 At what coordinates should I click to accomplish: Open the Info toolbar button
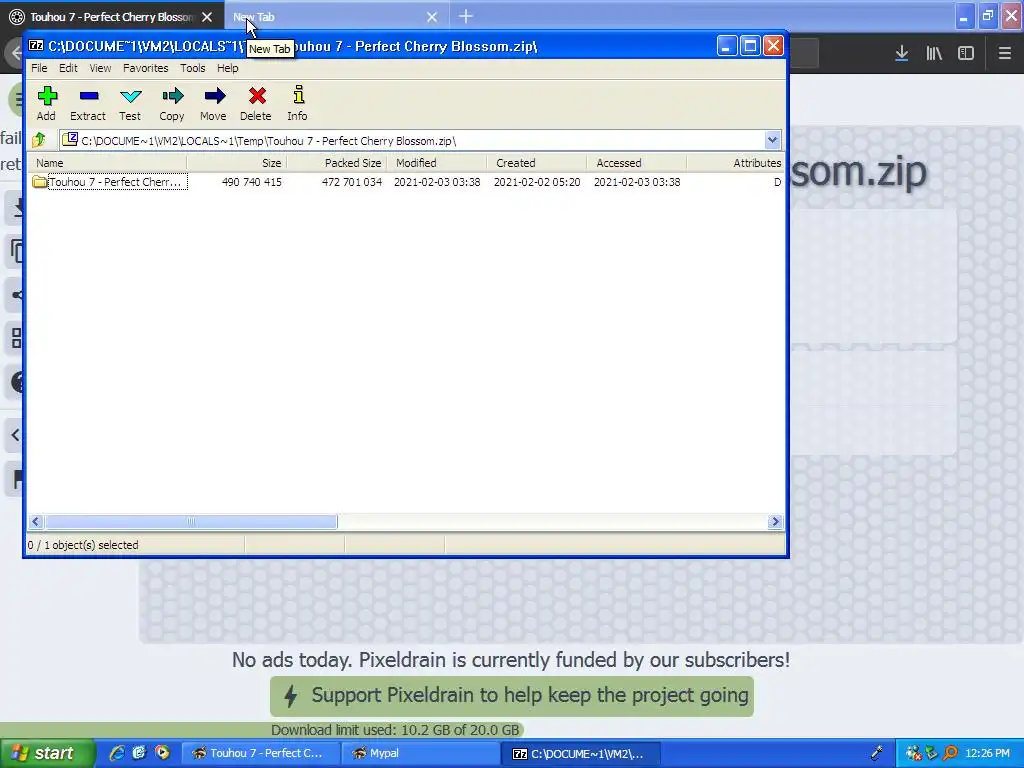298,104
